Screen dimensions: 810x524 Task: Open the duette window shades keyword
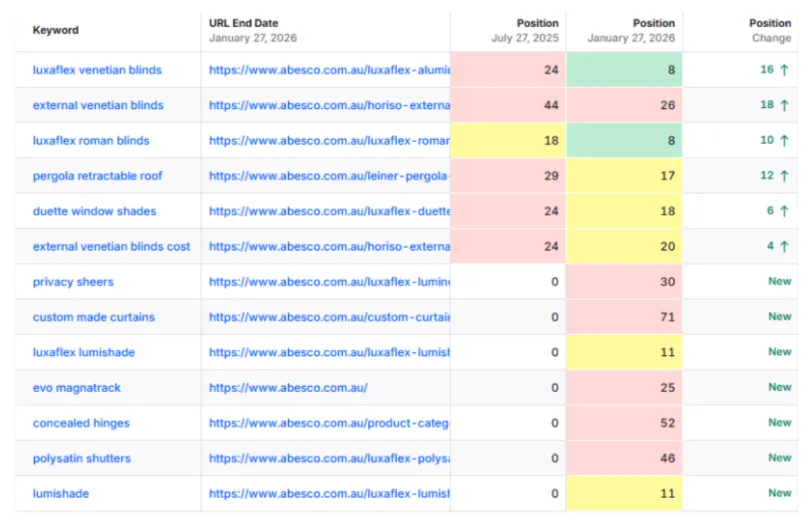[95, 211]
